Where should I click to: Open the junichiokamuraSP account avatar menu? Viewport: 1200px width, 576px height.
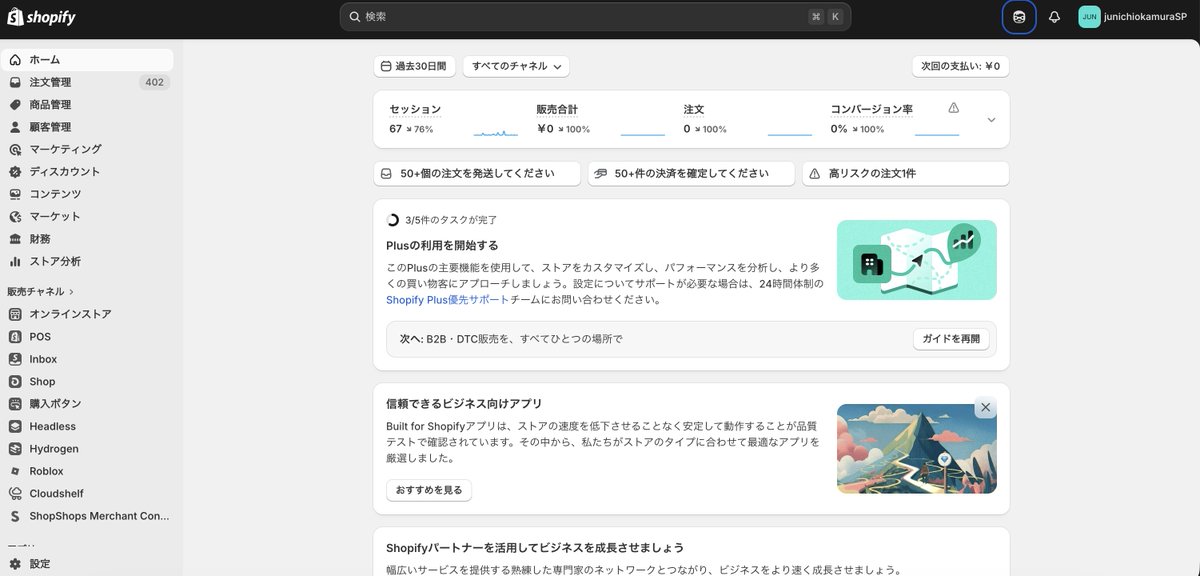(x=1089, y=17)
